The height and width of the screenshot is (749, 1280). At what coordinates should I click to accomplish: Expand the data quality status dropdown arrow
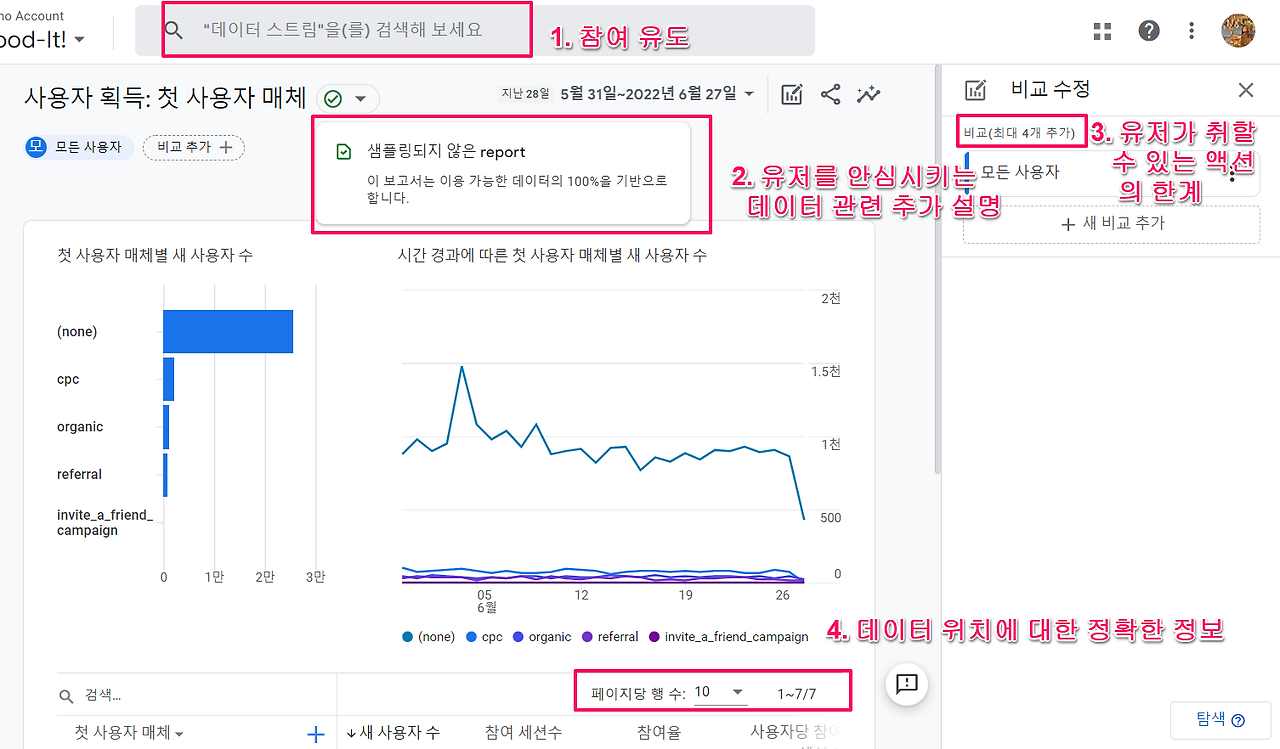tap(360, 98)
